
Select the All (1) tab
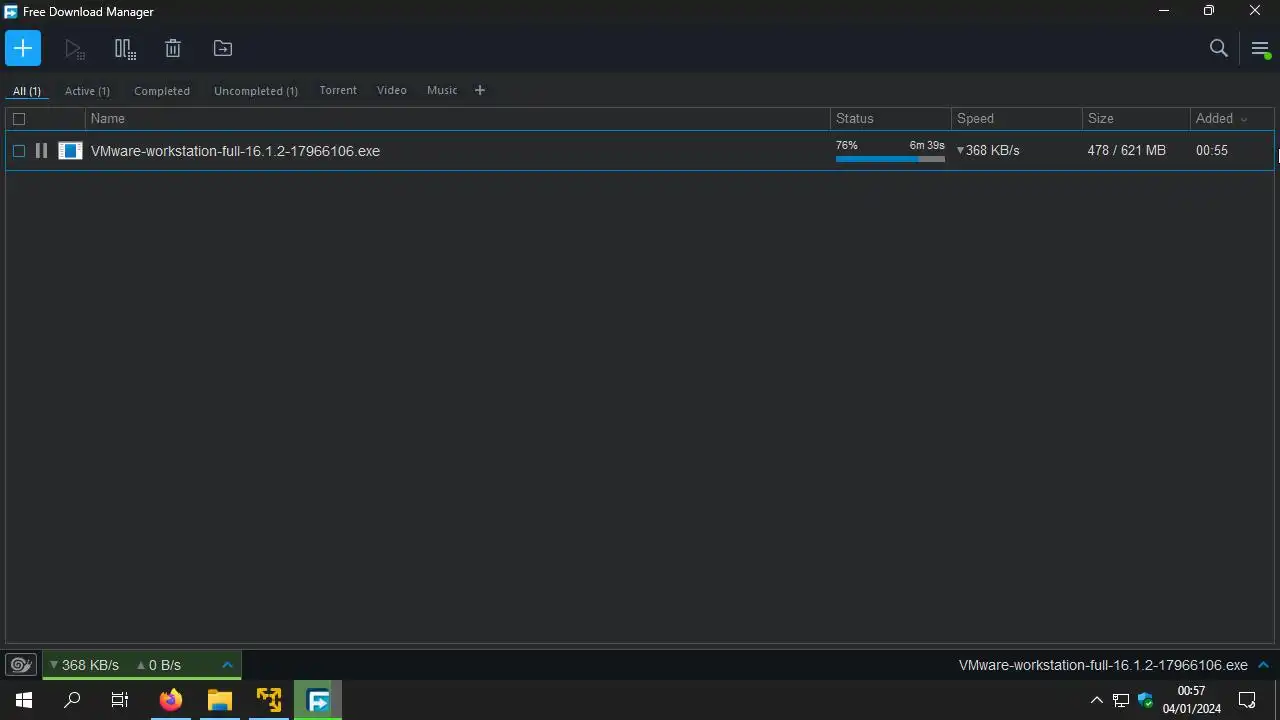[x=27, y=91]
